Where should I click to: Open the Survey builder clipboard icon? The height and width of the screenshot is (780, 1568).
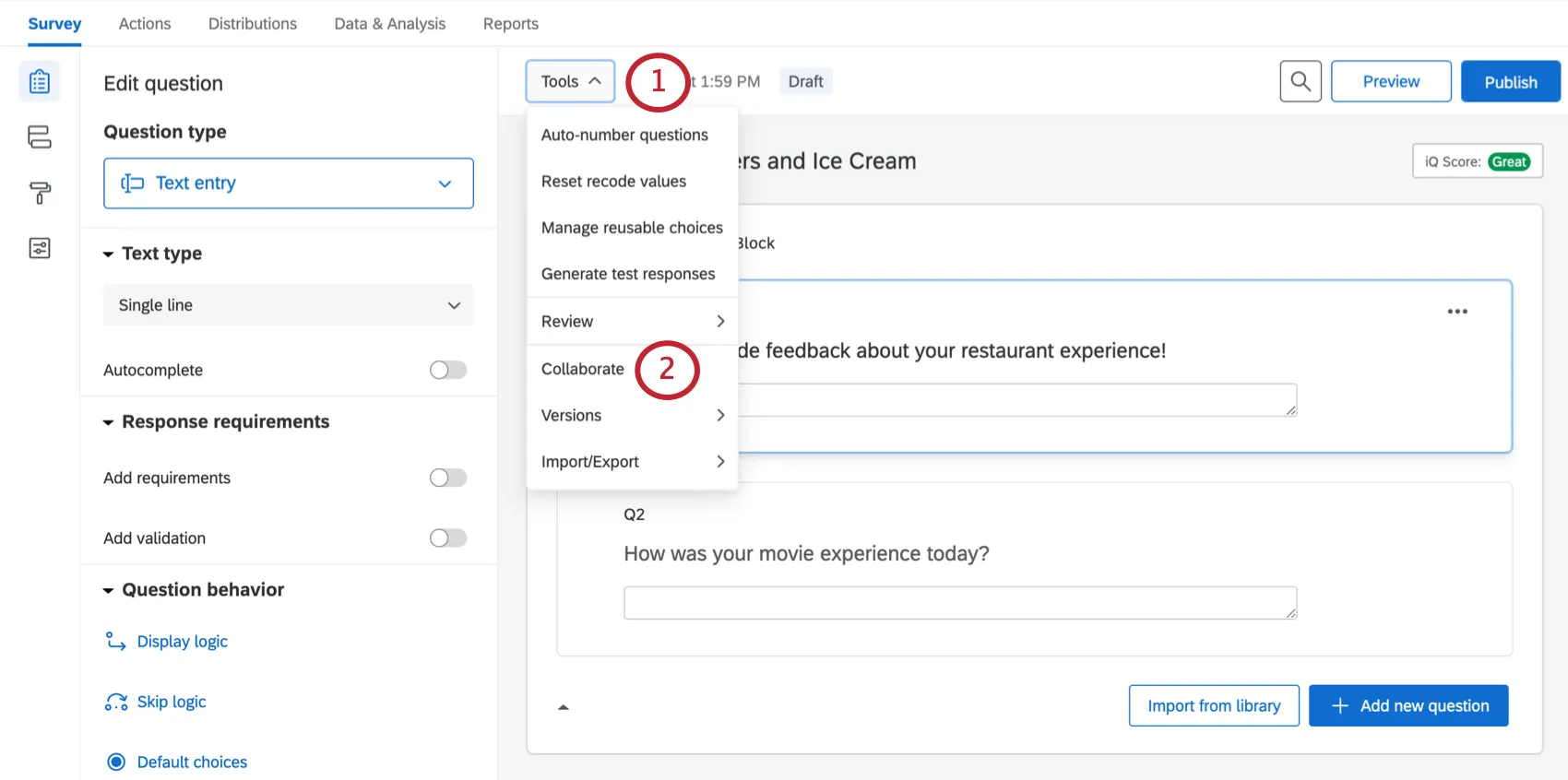pos(40,82)
